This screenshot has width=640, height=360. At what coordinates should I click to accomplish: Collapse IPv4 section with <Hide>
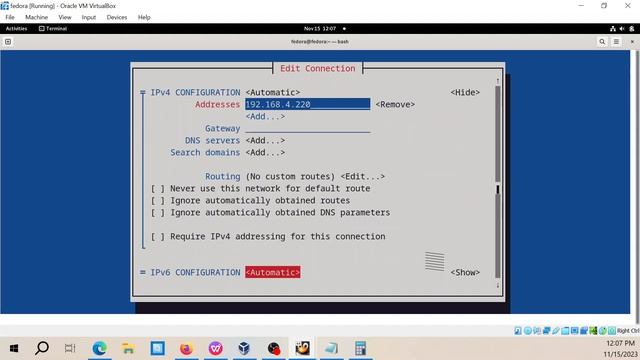[x=465, y=93]
